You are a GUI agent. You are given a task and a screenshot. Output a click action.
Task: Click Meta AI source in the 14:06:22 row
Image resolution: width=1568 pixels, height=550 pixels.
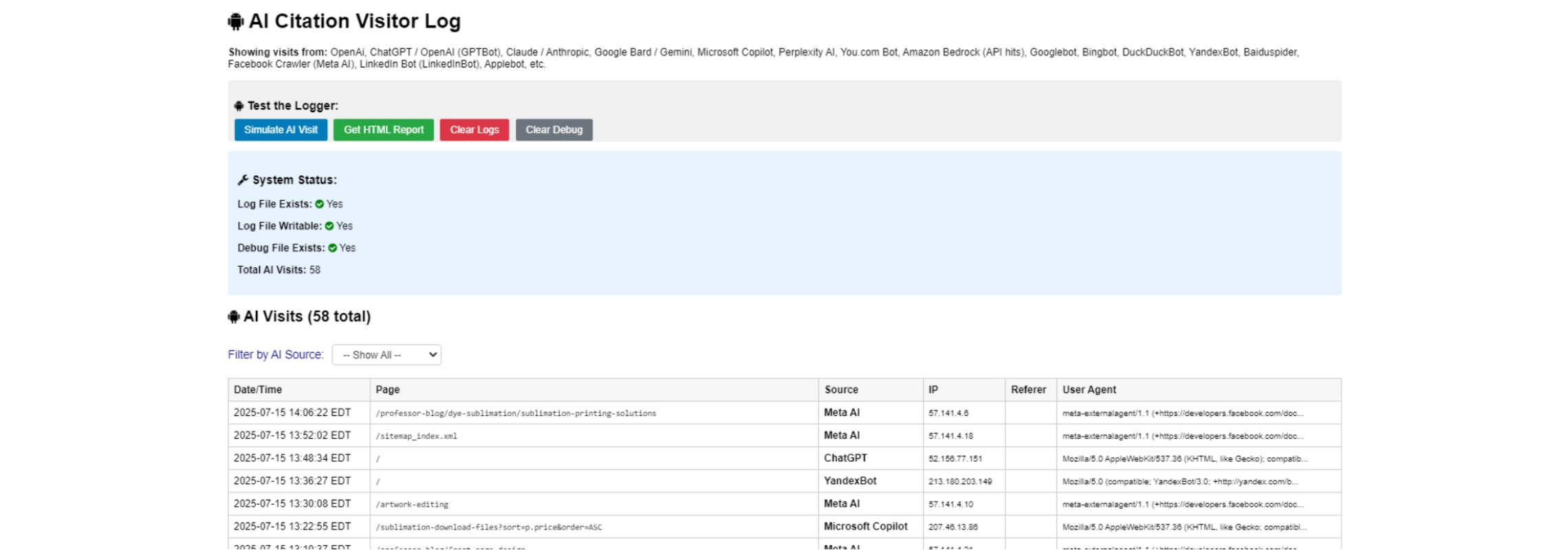pyautogui.click(x=842, y=412)
